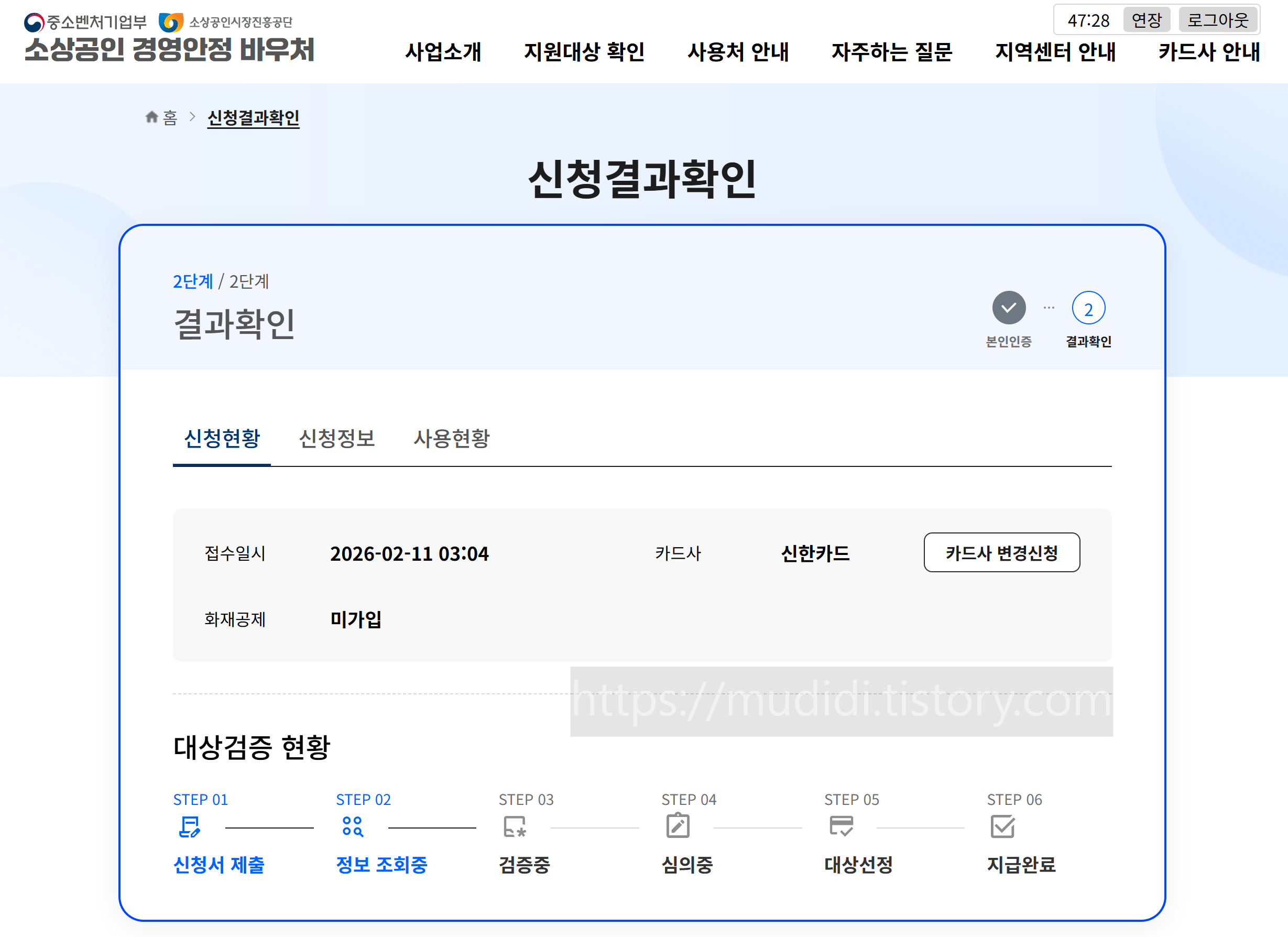Open the 자주하는 질문 menu

coord(892,52)
